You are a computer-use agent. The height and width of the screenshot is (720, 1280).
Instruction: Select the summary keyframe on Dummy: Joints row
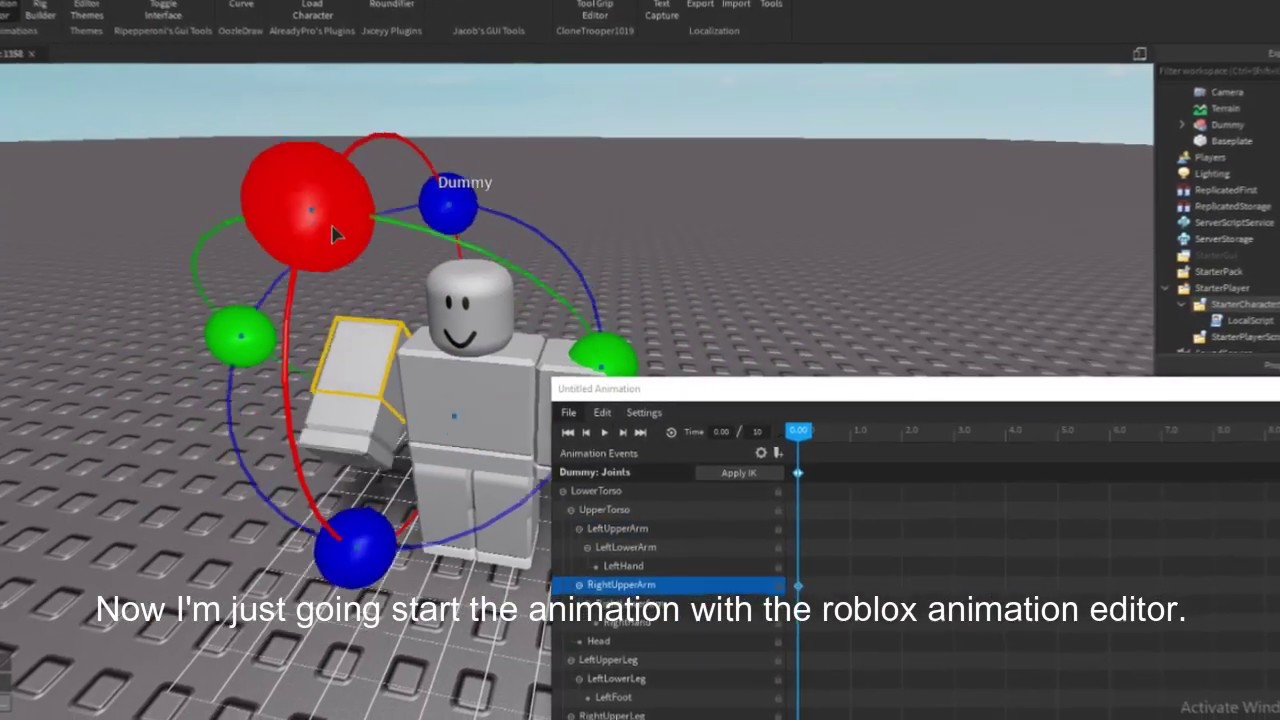(x=798, y=472)
